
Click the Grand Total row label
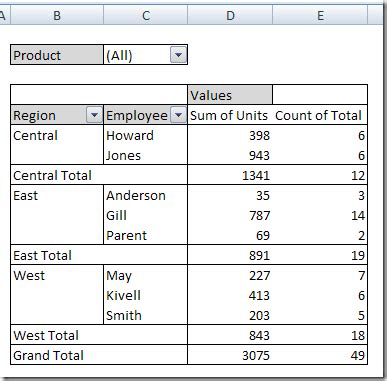click(x=99, y=355)
